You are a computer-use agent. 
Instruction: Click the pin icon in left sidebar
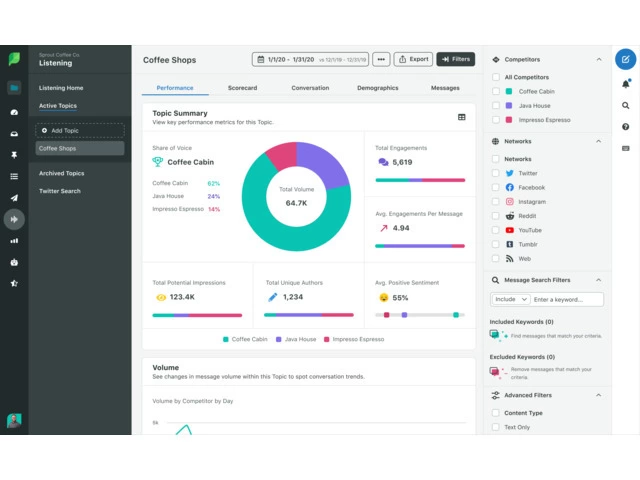[14, 155]
